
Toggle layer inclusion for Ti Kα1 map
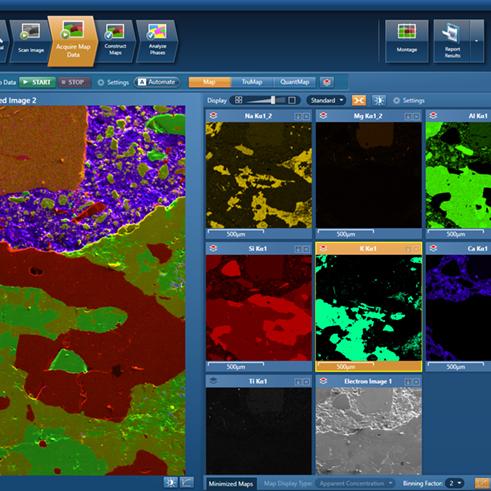[x=213, y=381]
